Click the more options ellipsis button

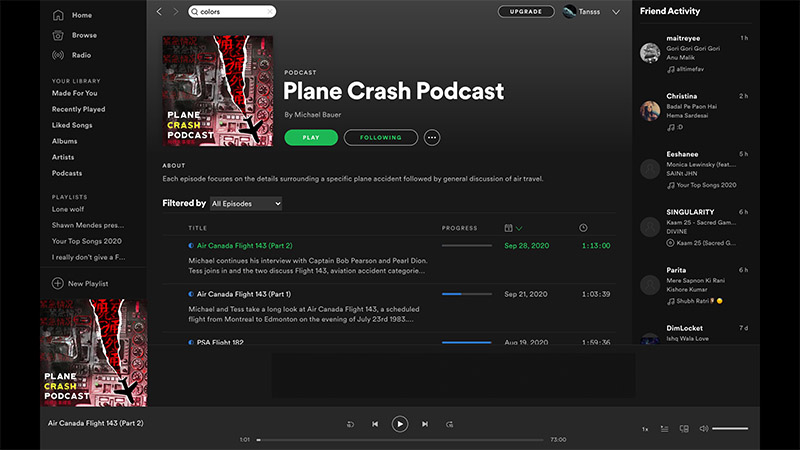[432, 138]
